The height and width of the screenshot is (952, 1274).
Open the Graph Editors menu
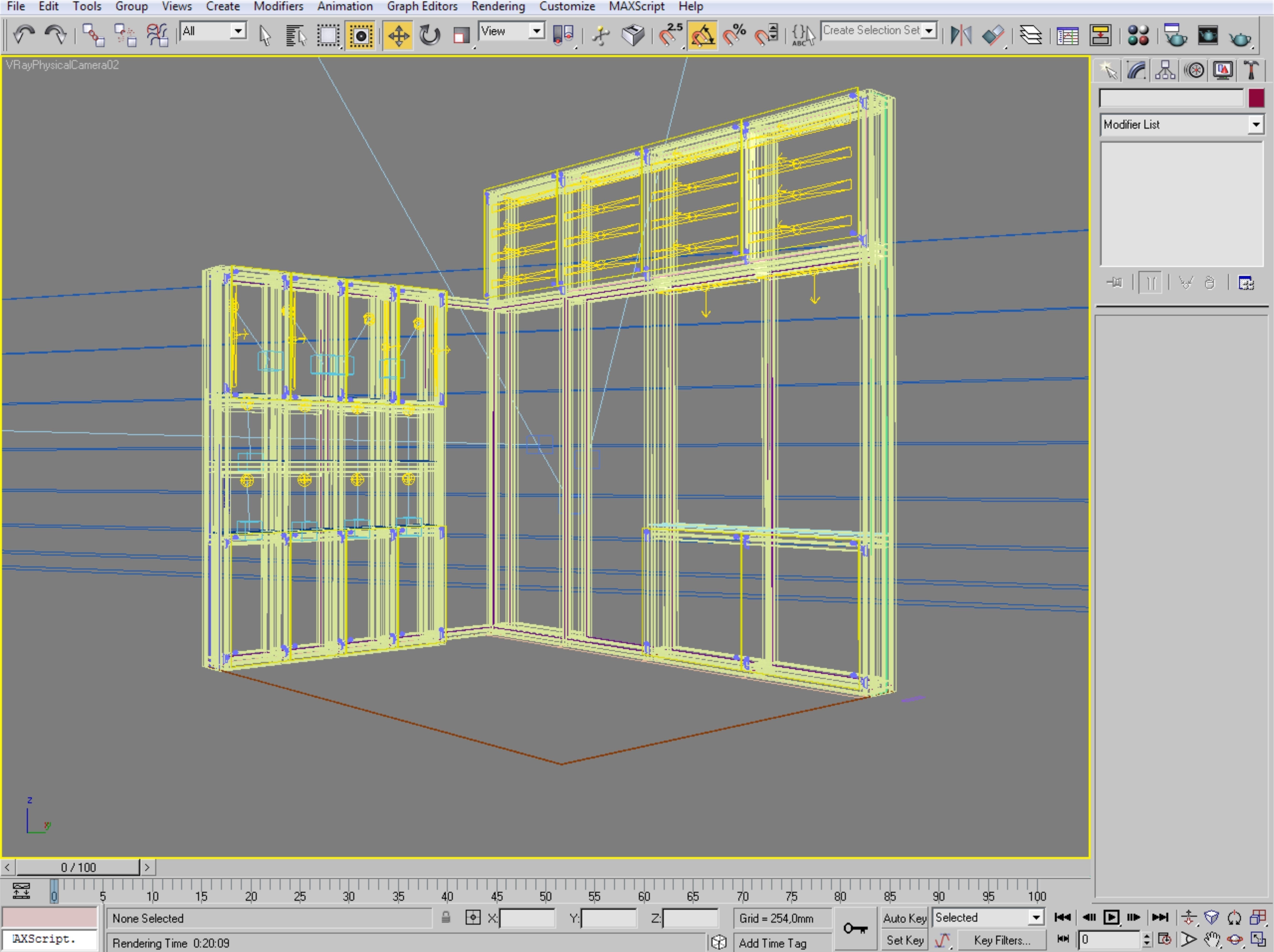422,6
